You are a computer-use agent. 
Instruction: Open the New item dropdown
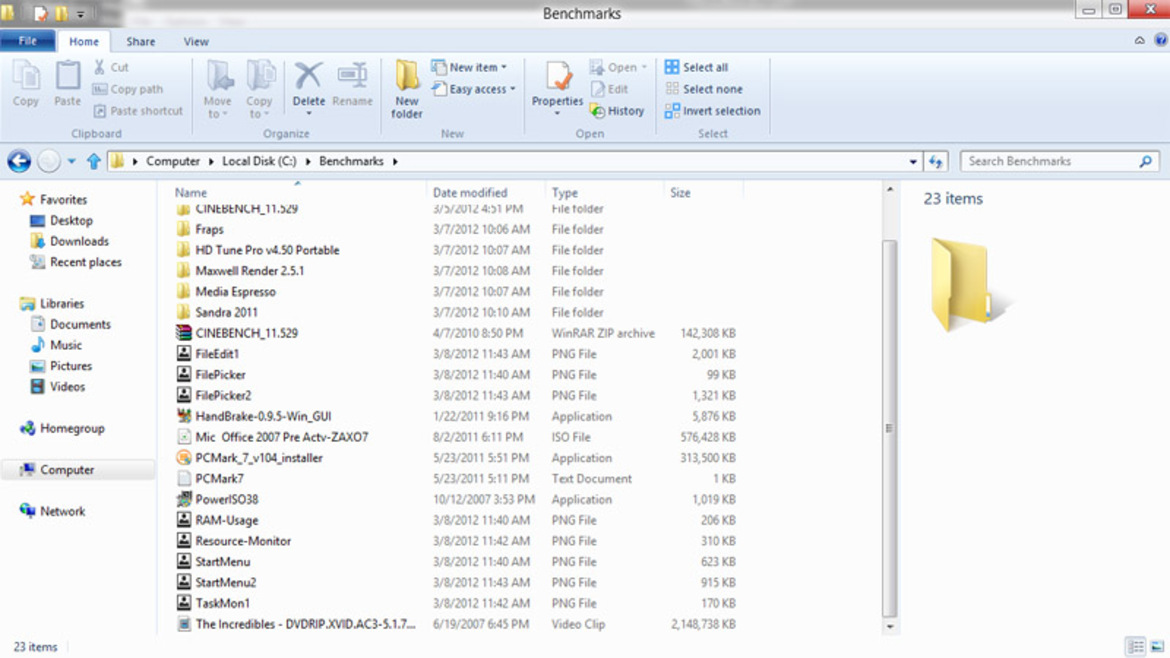(x=469, y=67)
